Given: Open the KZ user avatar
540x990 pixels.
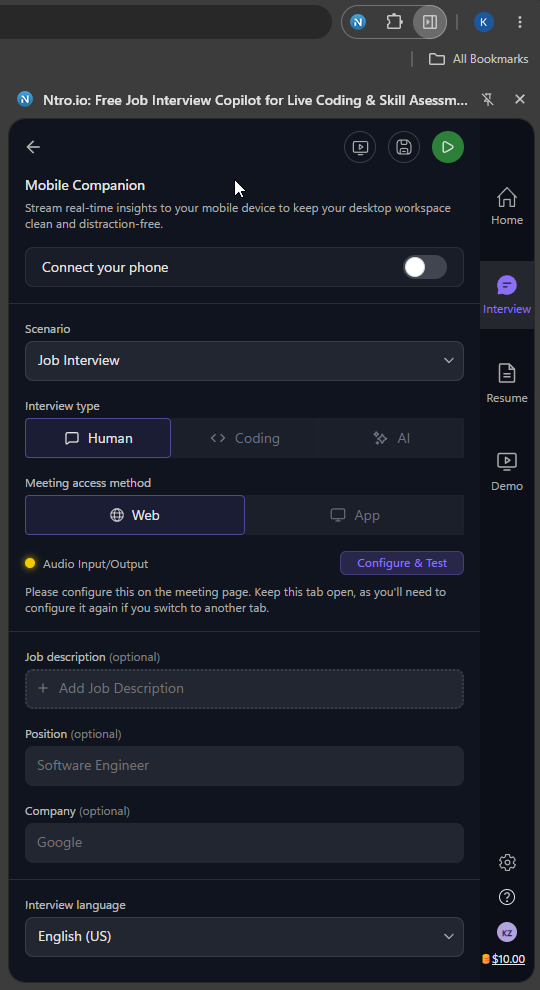Looking at the screenshot, I should (507, 932).
